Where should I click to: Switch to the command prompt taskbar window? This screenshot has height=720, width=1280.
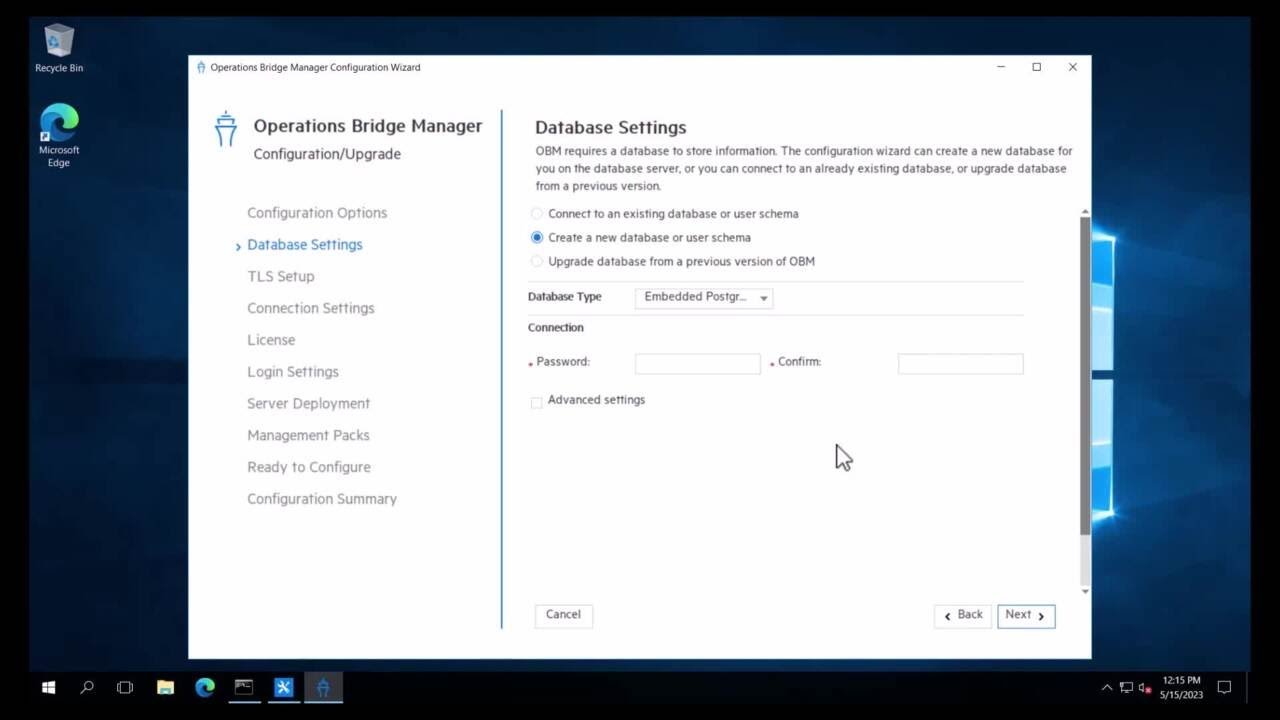(244, 687)
